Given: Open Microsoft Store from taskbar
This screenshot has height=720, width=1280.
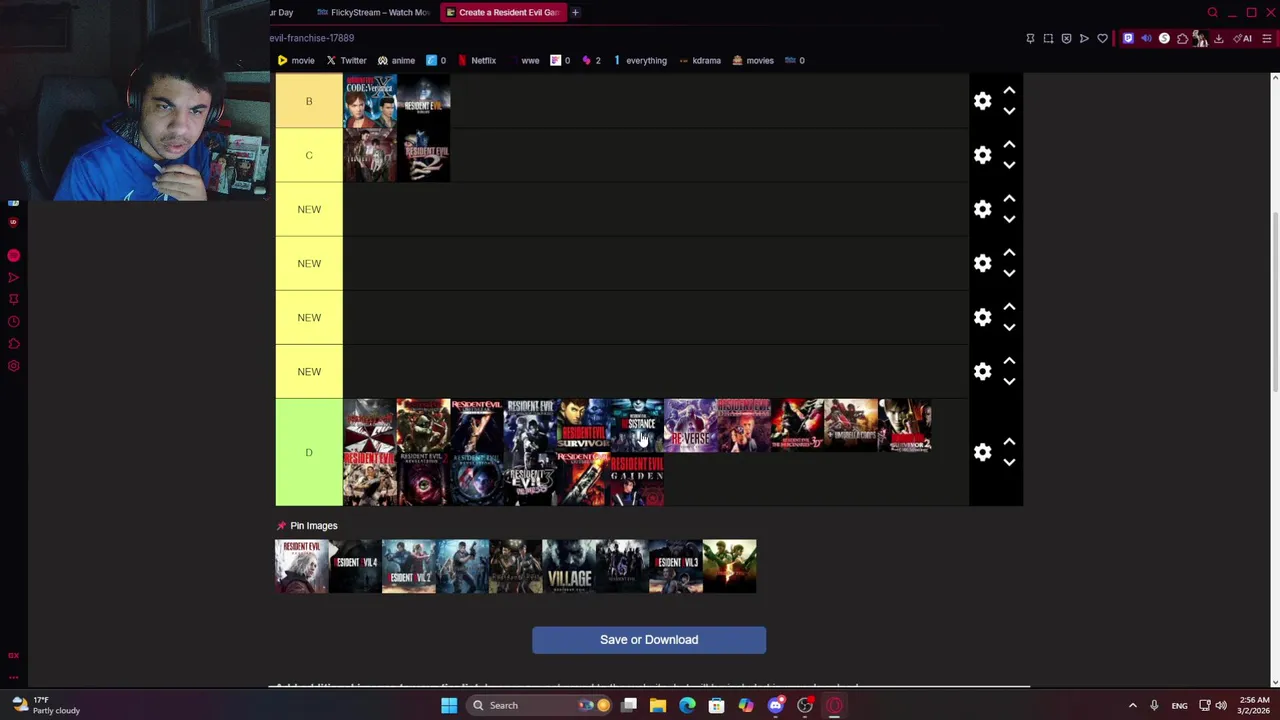Looking at the screenshot, I should click(x=716, y=705).
